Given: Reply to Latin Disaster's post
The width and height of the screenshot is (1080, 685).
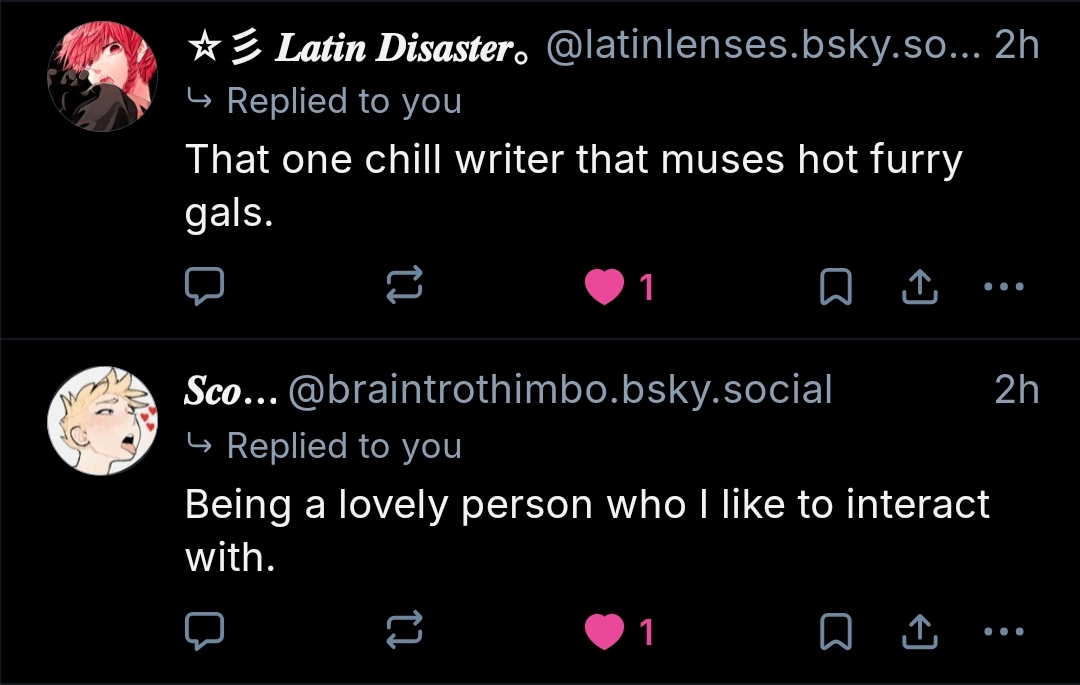Looking at the screenshot, I should coord(205,288).
